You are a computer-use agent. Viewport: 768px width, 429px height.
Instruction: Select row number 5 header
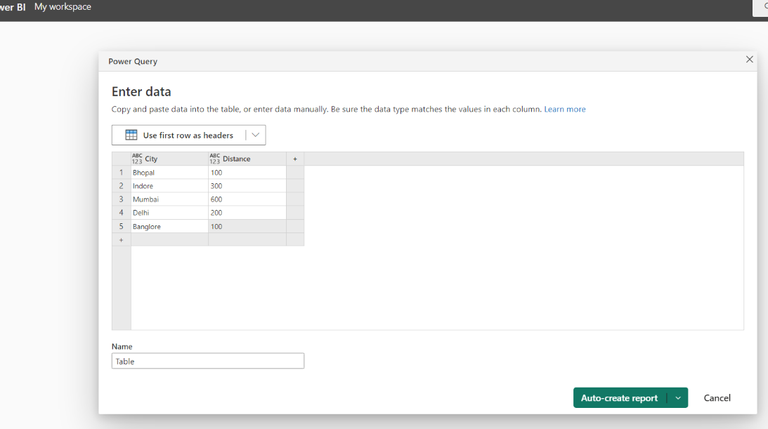tap(121, 227)
